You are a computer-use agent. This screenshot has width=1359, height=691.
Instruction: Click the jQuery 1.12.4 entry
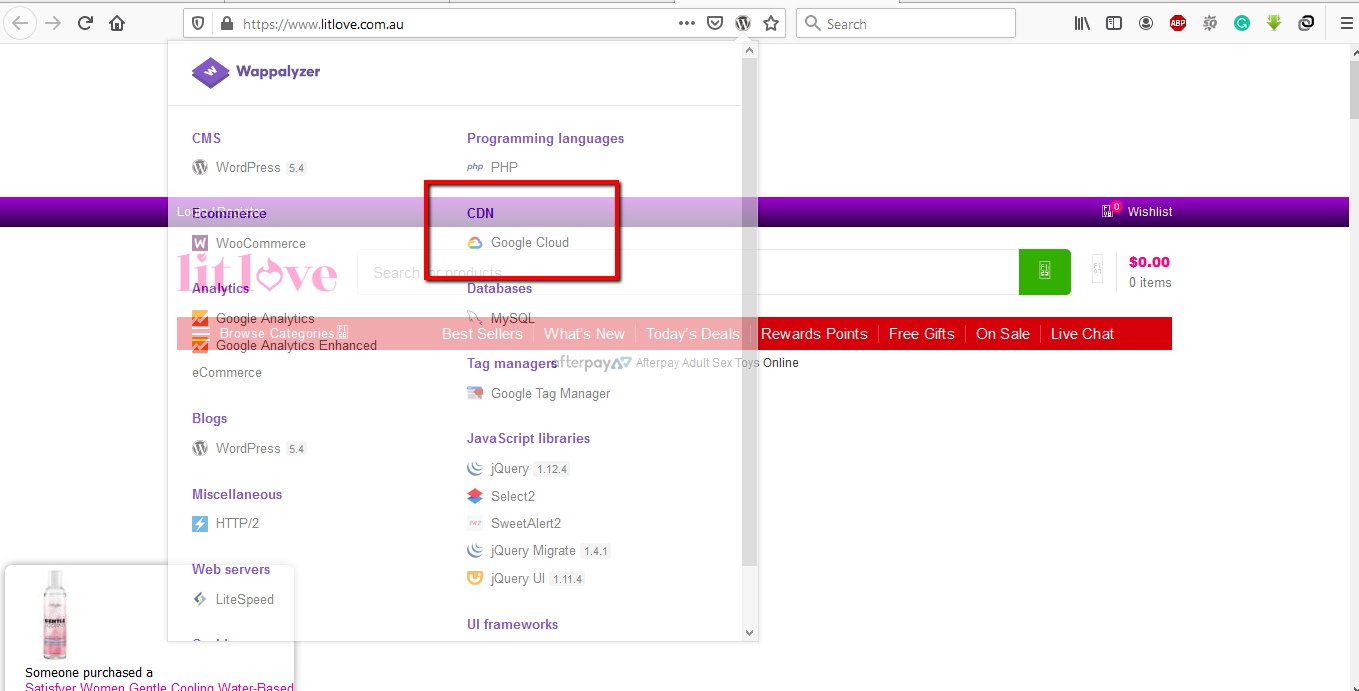tap(518, 469)
